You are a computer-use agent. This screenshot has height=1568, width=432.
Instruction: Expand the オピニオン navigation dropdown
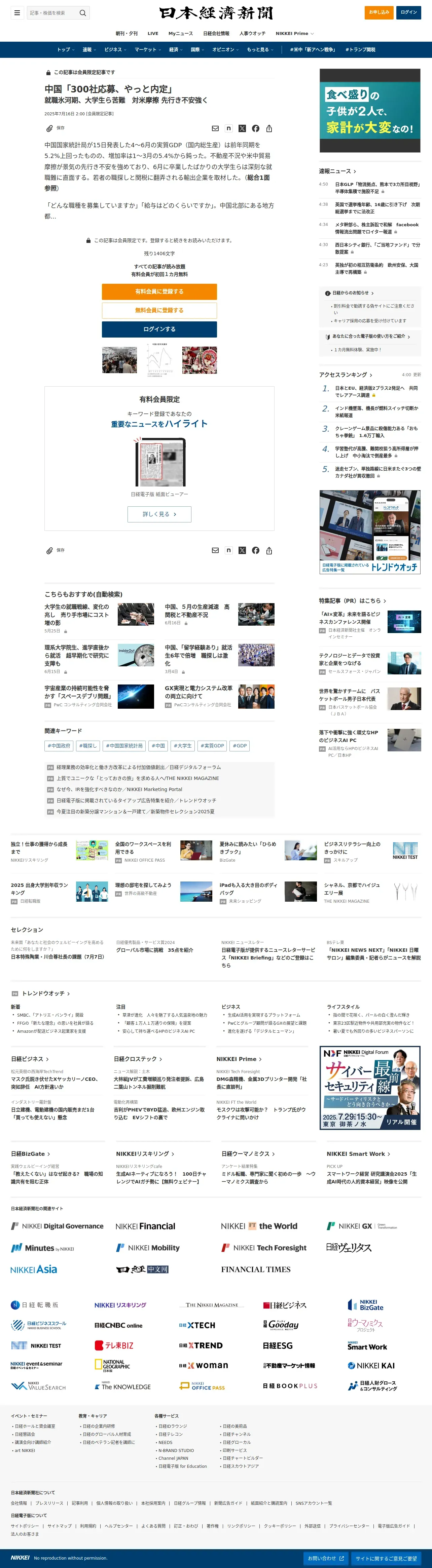pos(226,50)
